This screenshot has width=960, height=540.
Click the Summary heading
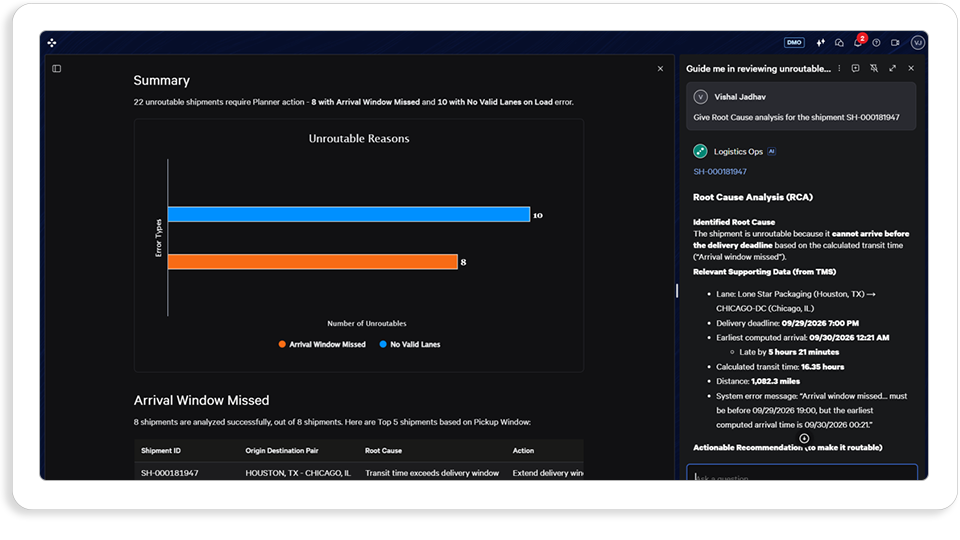click(x=162, y=80)
